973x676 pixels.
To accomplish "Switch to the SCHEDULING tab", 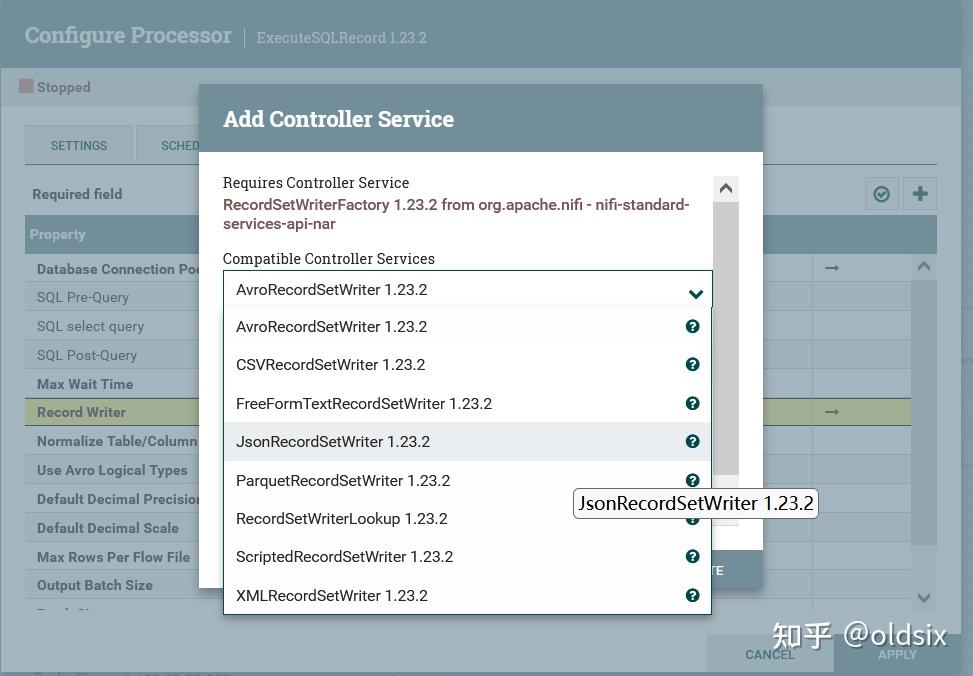I will (x=169, y=145).
